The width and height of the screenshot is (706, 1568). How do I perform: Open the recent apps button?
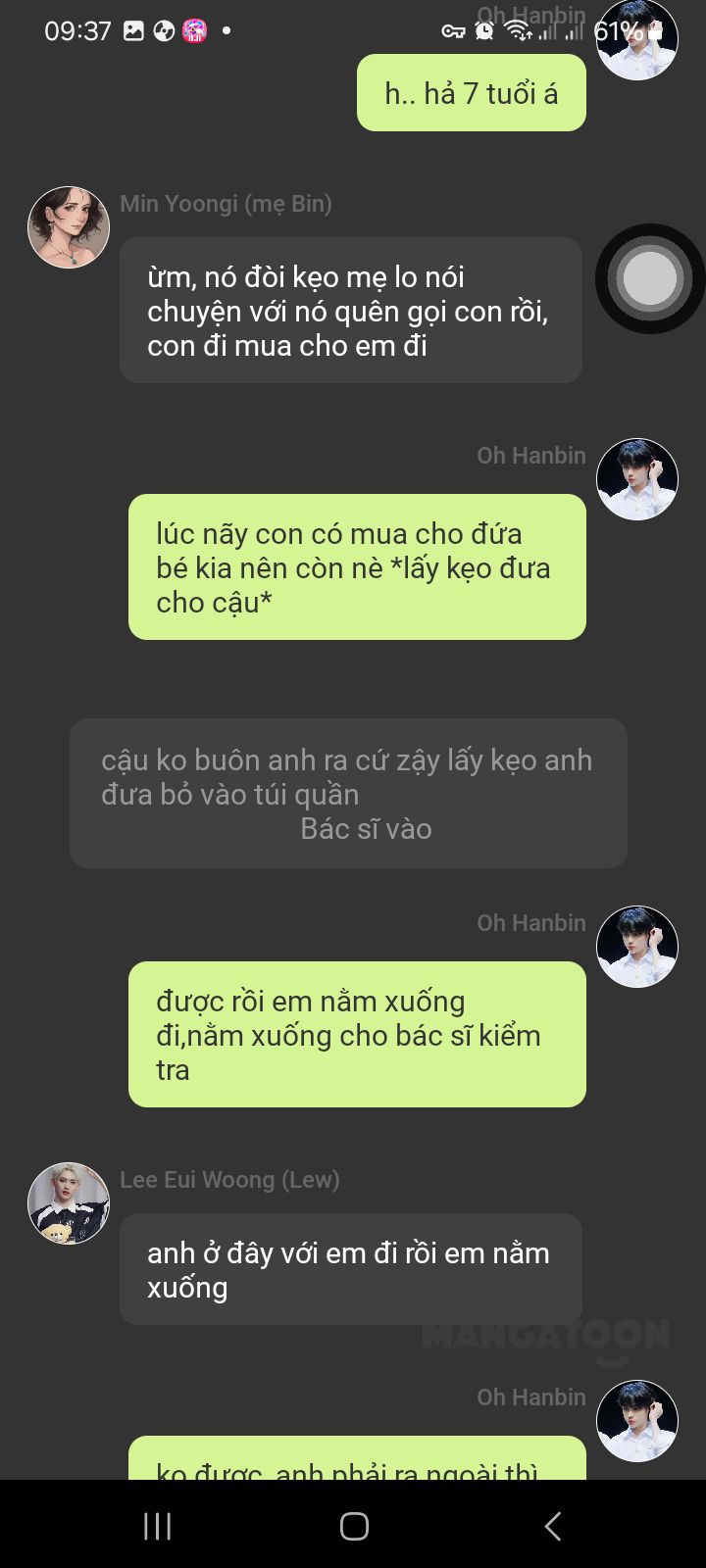point(157,1526)
